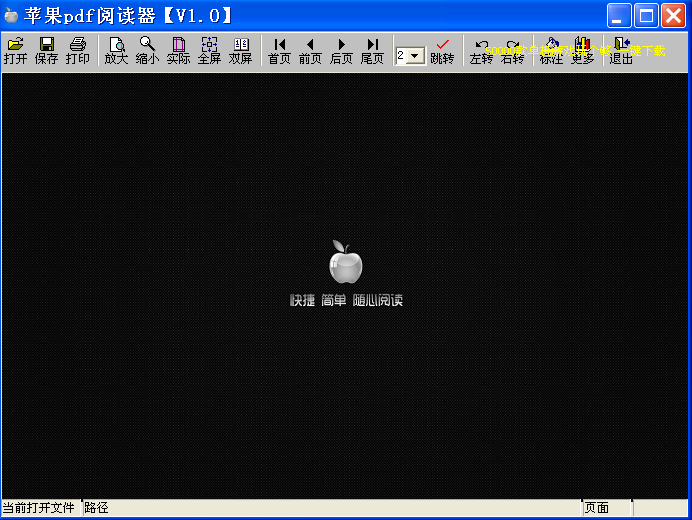Maximize the 苹果pdf阅读器 window
692x520 pixels.
(x=646, y=15)
